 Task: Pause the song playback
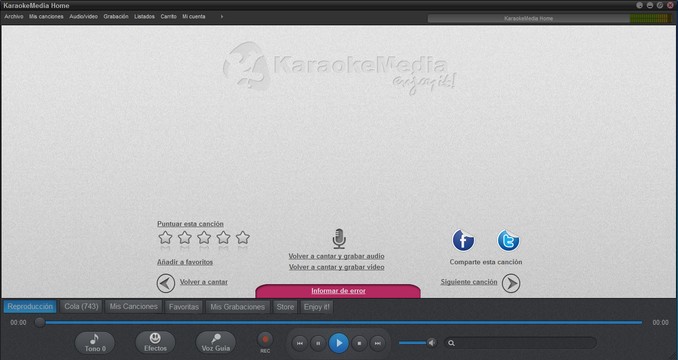(x=318, y=343)
